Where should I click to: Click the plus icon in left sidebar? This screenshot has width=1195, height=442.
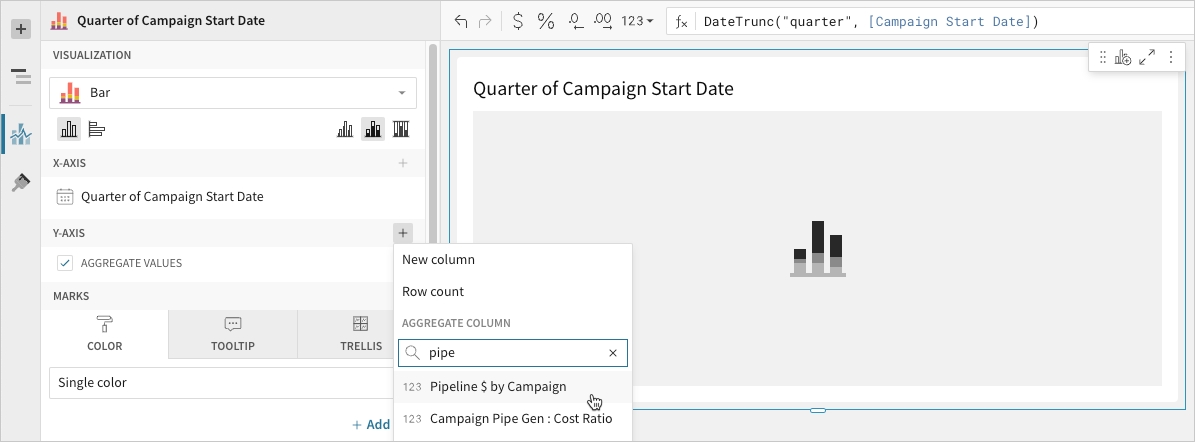pyautogui.click(x=20, y=29)
